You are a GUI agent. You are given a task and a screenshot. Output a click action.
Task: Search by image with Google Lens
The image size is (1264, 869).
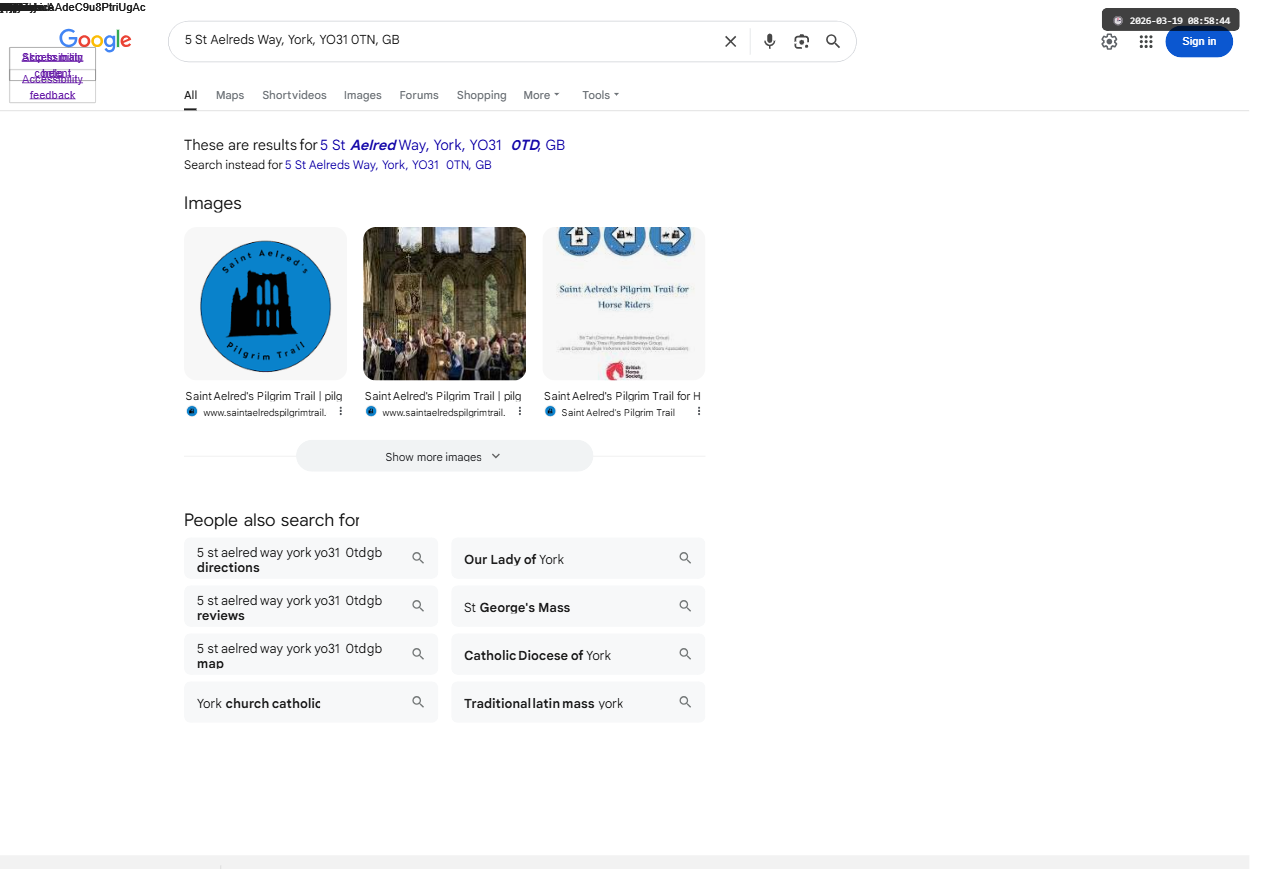801,41
